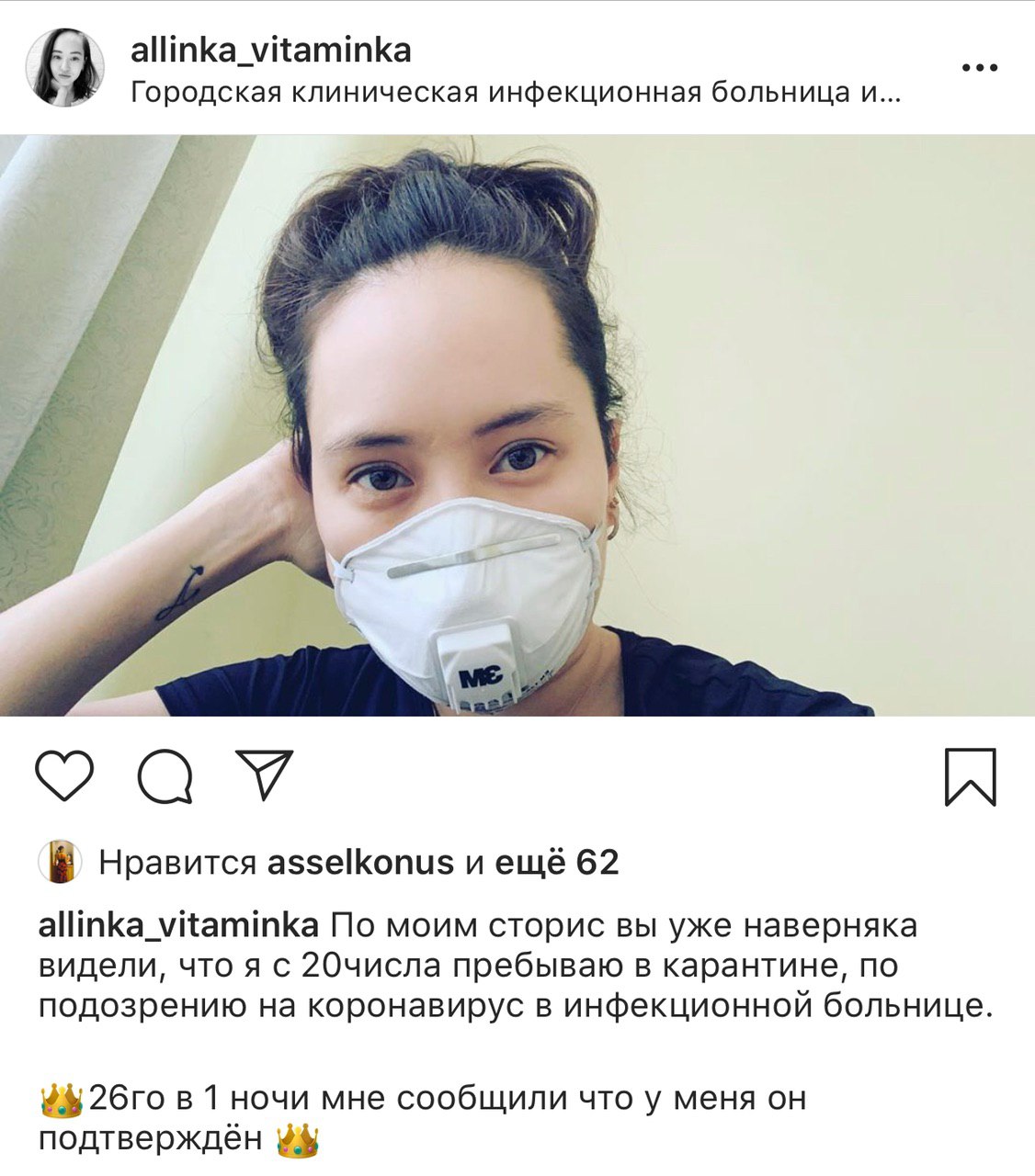1035x1176 pixels.
Task: Share the post via the paper plane icon
Action: (x=265, y=775)
